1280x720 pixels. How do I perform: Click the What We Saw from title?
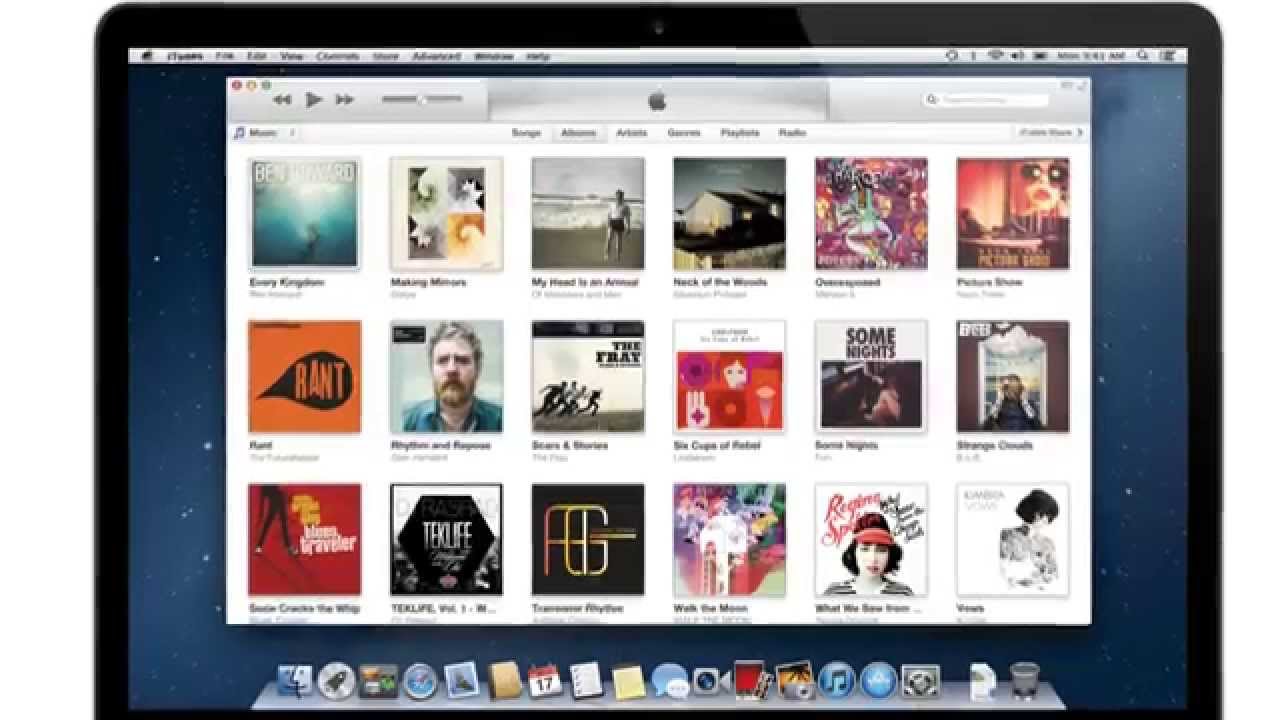[868, 608]
